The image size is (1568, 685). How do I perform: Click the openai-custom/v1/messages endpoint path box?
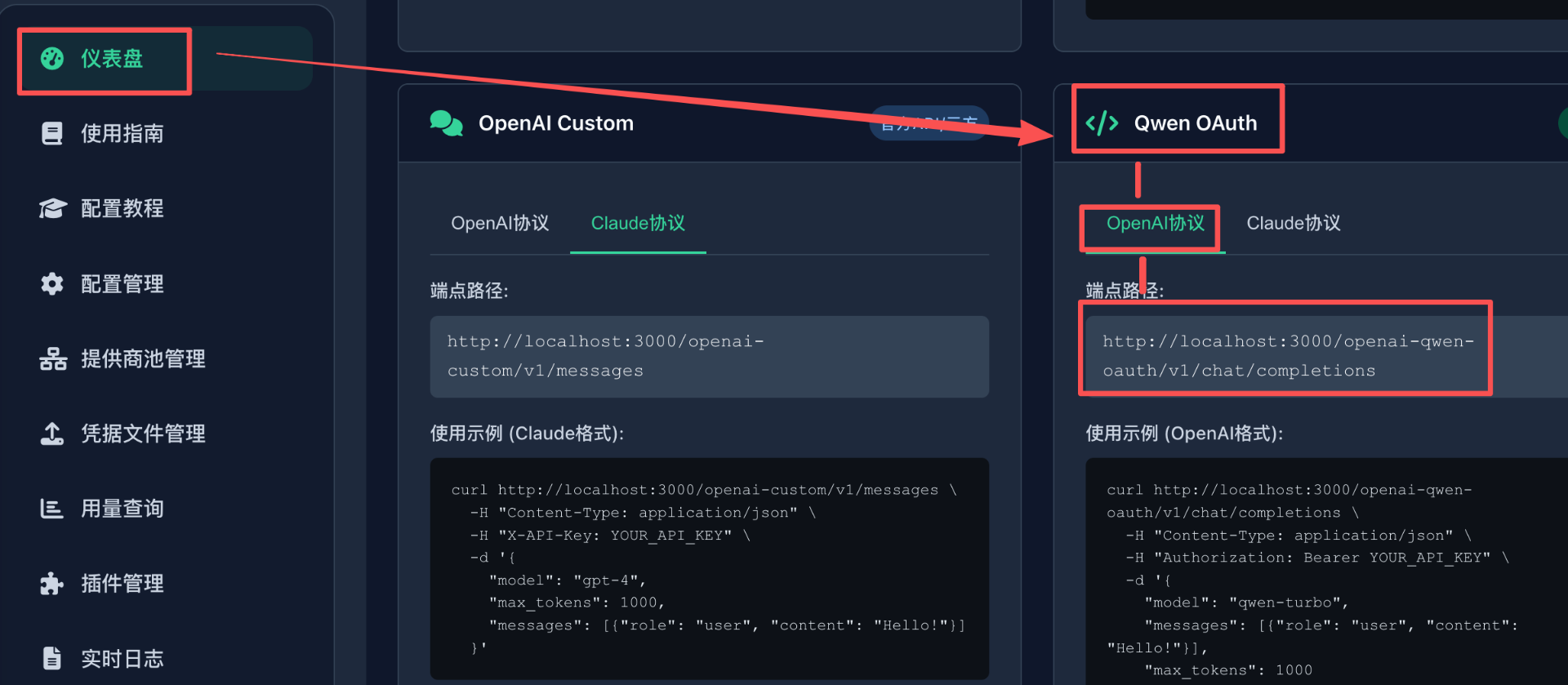pyautogui.click(x=709, y=357)
